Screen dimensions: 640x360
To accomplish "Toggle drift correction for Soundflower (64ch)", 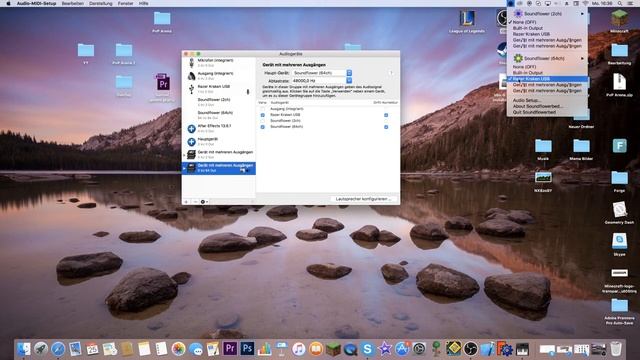I will point(386,127).
